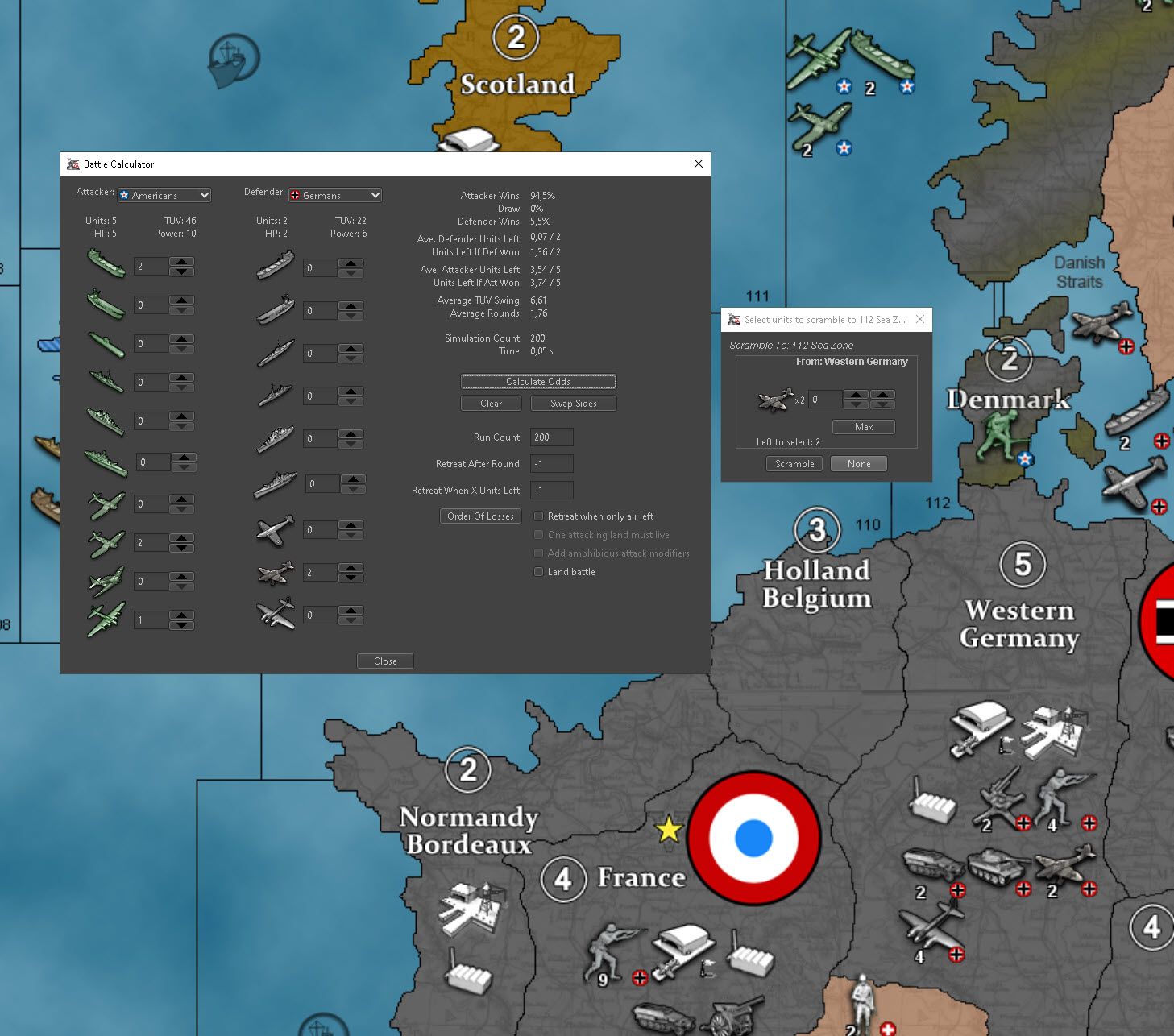This screenshot has height=1036, width=1174.
Task: Click the French roundel in France
Action: [x=753, y=838]
